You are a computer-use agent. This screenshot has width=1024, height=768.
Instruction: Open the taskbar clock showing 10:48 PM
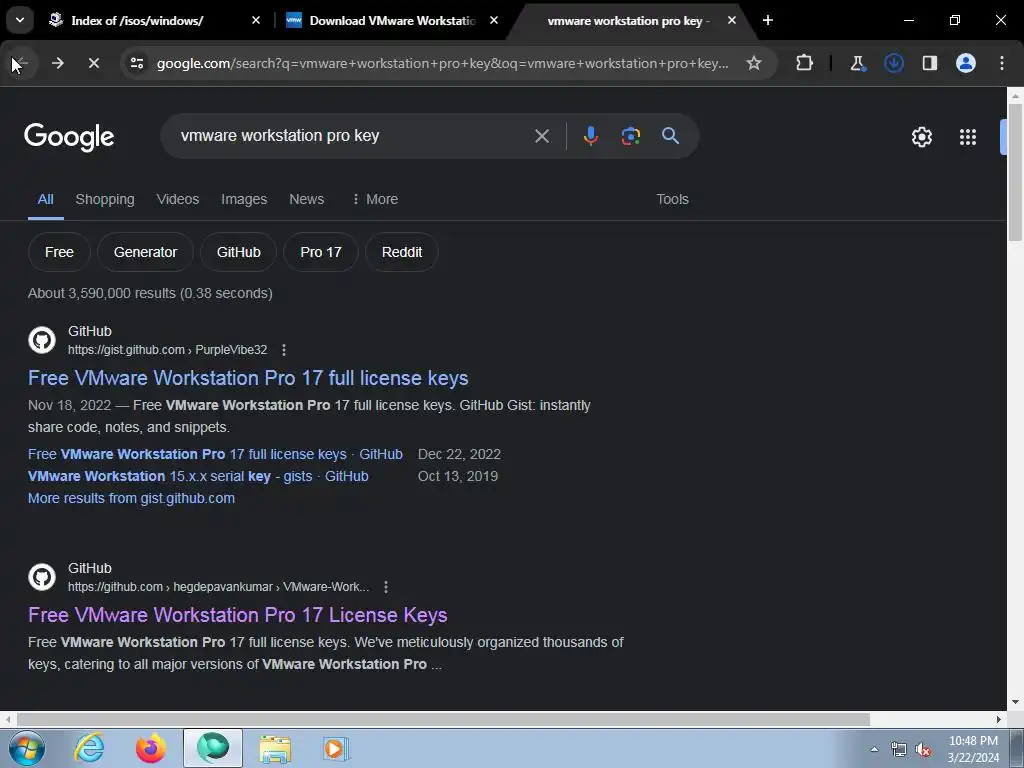click(973, 749)
